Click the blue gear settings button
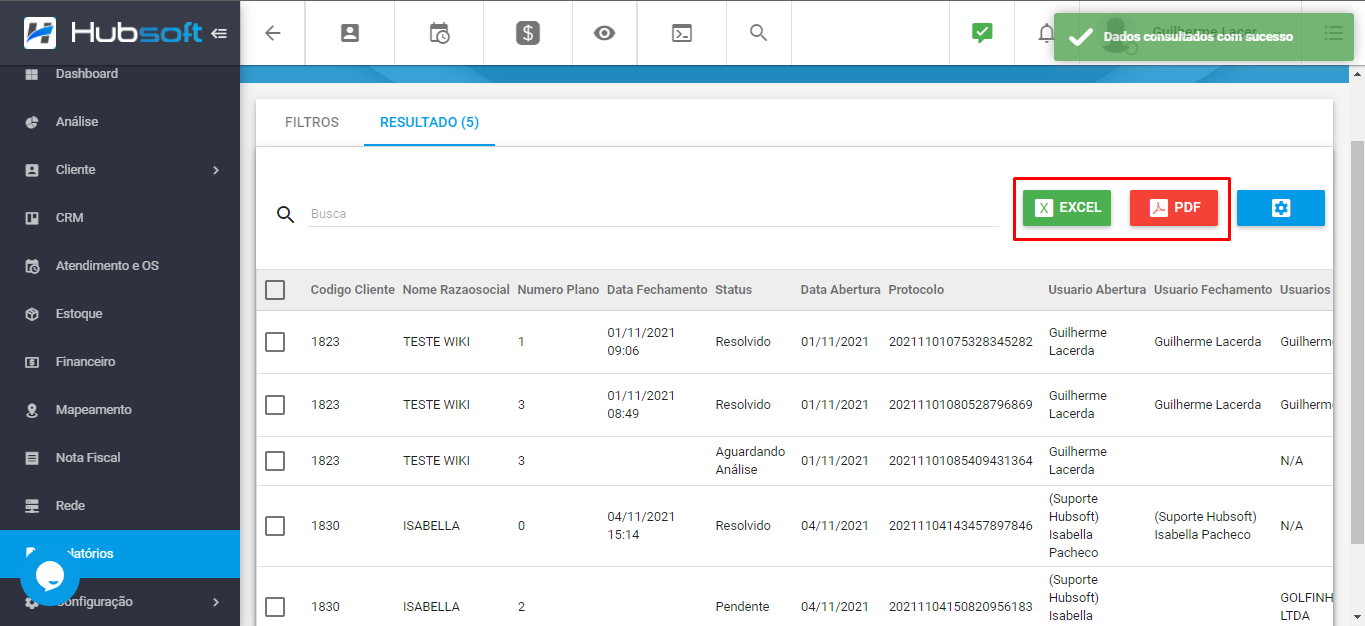 click(x=1281, y=207)
